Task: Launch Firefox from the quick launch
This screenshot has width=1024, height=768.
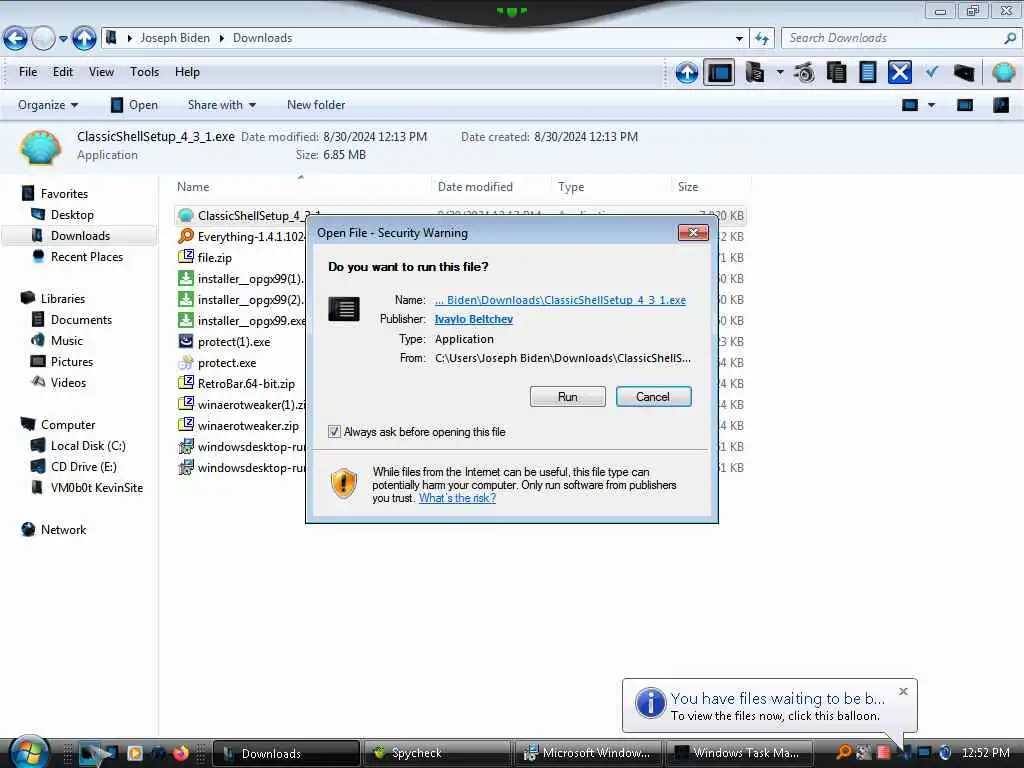Action: click(181, 753)
